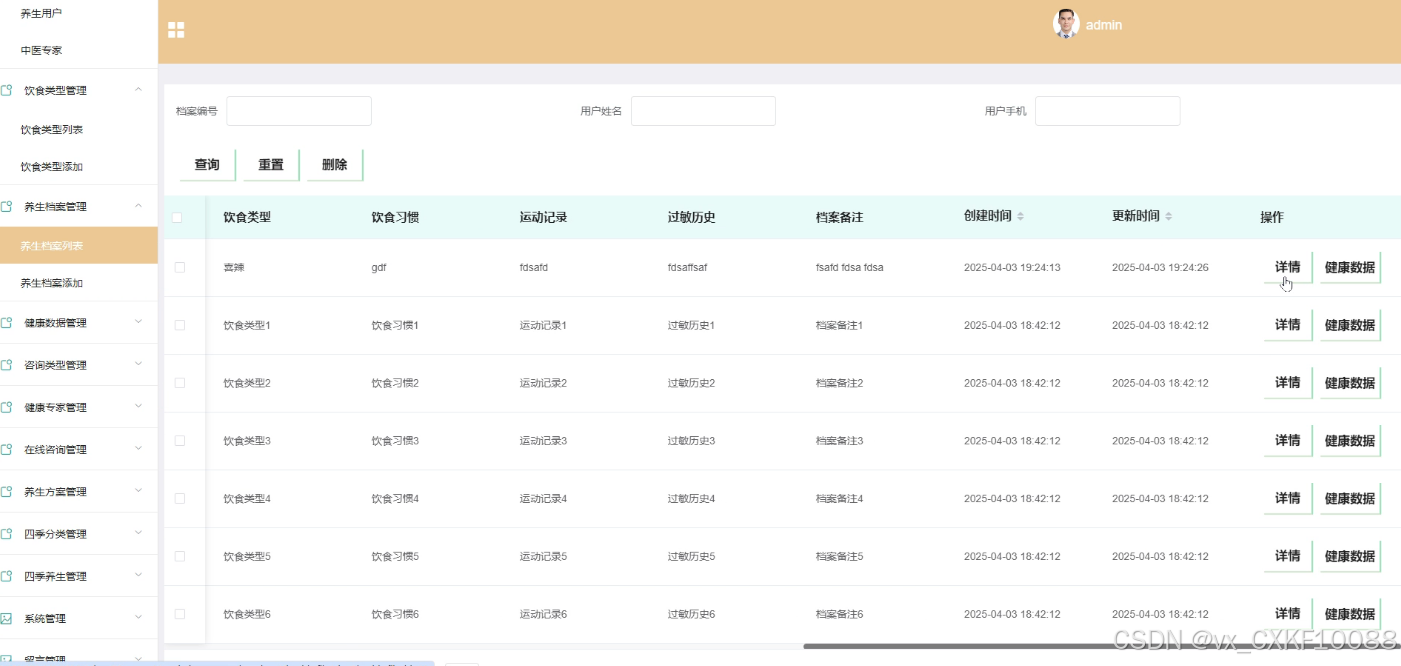Click the 重置 reset button
The height and width of the screenshot is (666, 1401).
271,165
